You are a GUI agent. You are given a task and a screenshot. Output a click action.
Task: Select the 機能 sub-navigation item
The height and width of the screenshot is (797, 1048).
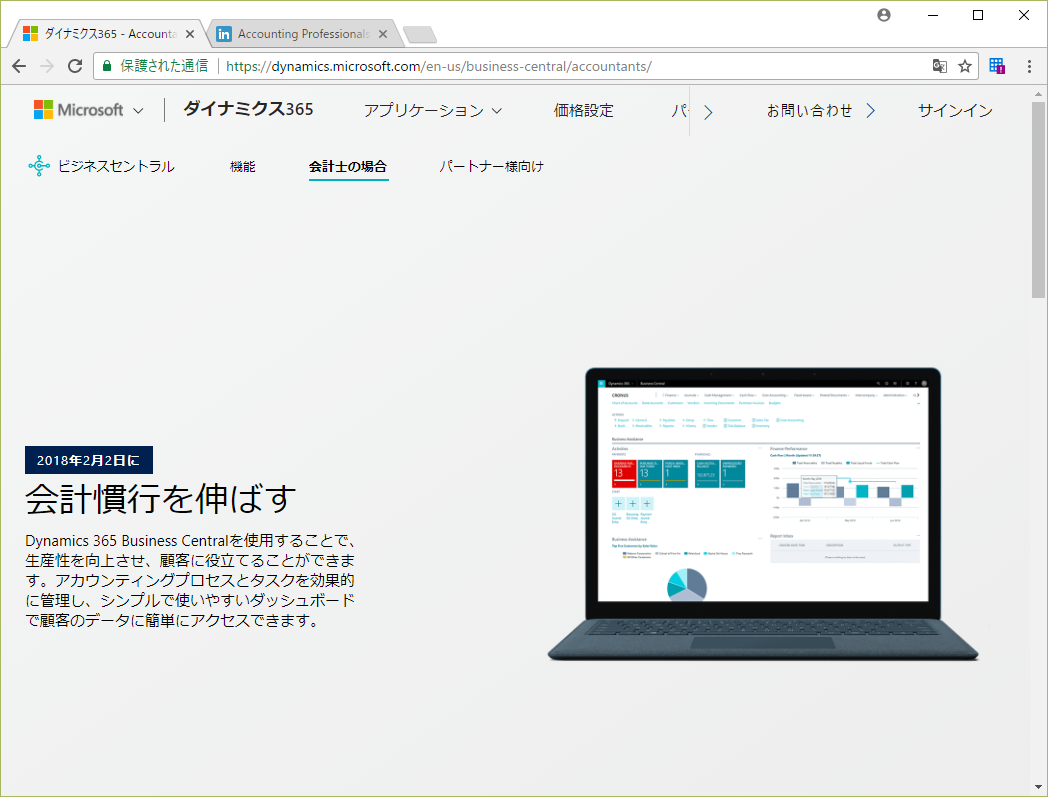coord(243,166)
